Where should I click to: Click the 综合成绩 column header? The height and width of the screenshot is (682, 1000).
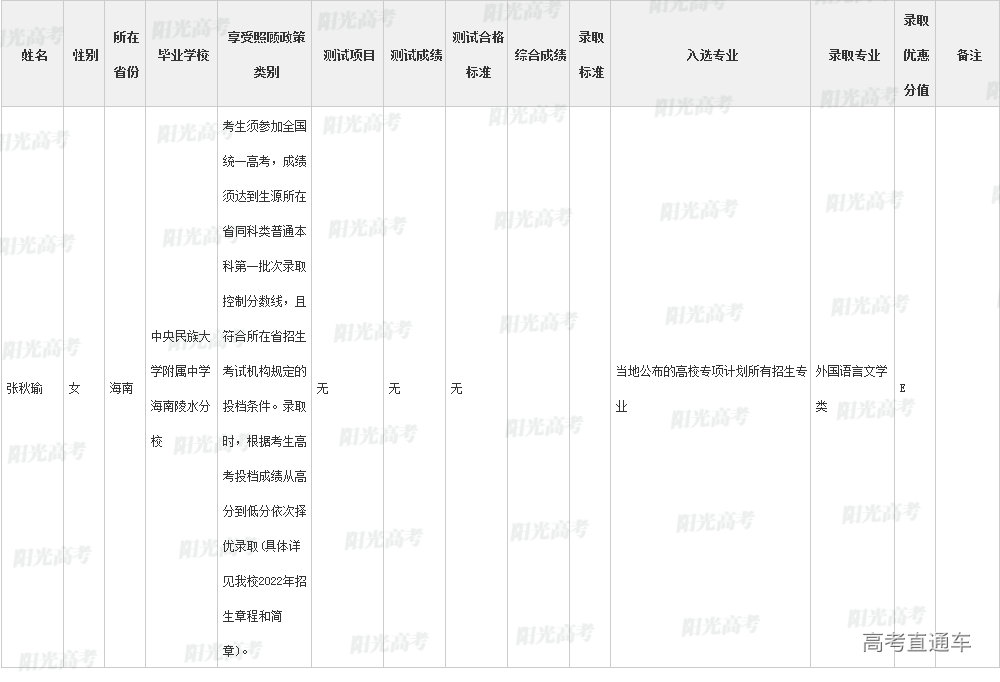point(540,55)
